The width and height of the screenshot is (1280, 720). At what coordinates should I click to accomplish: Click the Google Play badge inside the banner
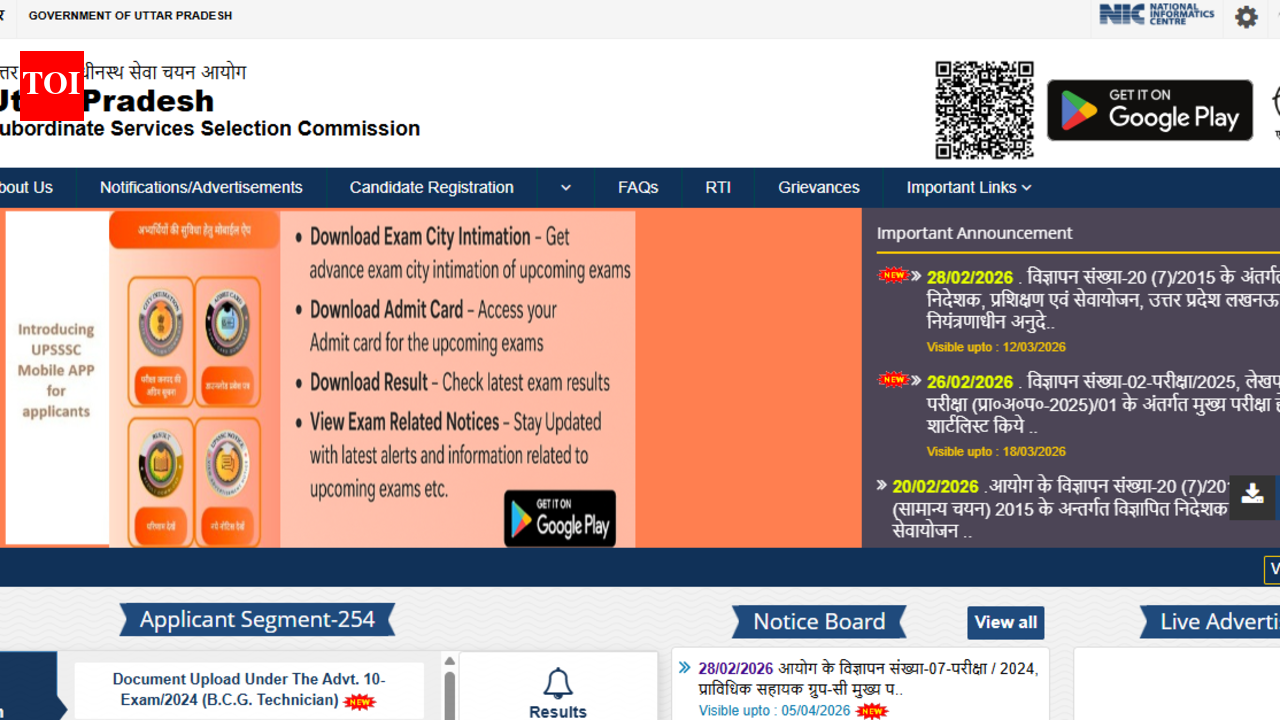(x=559, y=518)
